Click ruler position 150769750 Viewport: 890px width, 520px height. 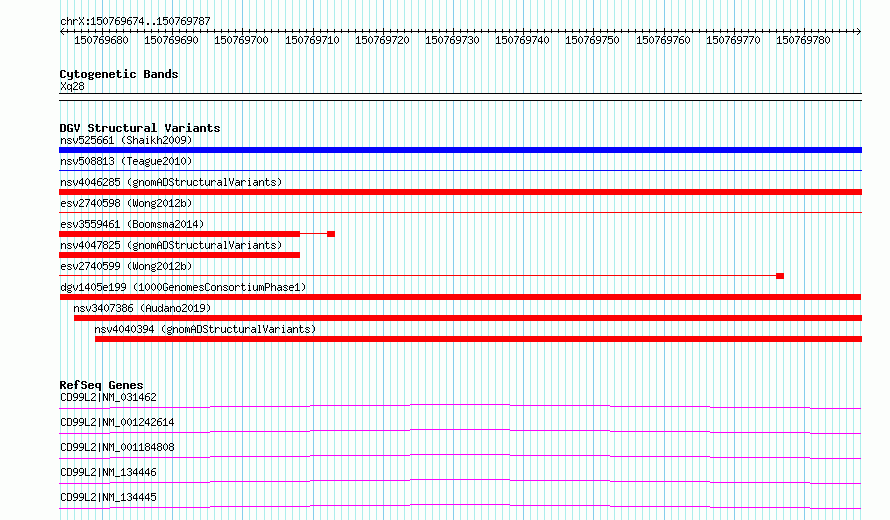point(592,40)
